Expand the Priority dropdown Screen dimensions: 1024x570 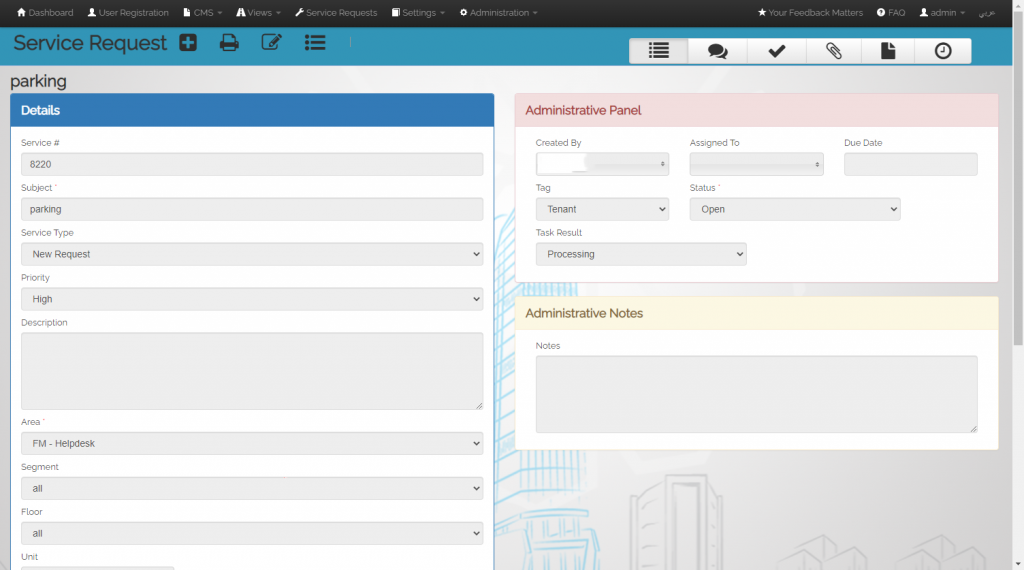point(252,299)
